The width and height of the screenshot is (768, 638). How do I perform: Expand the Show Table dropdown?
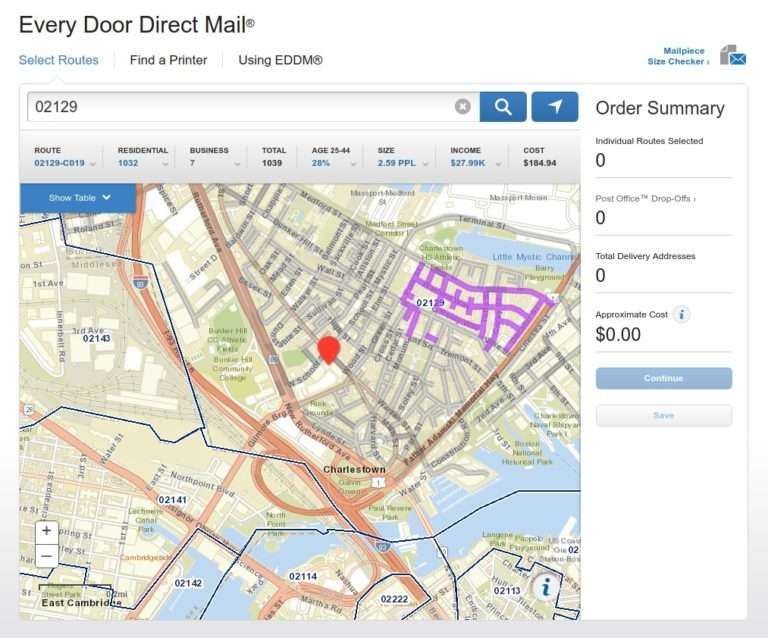(78, 198)
